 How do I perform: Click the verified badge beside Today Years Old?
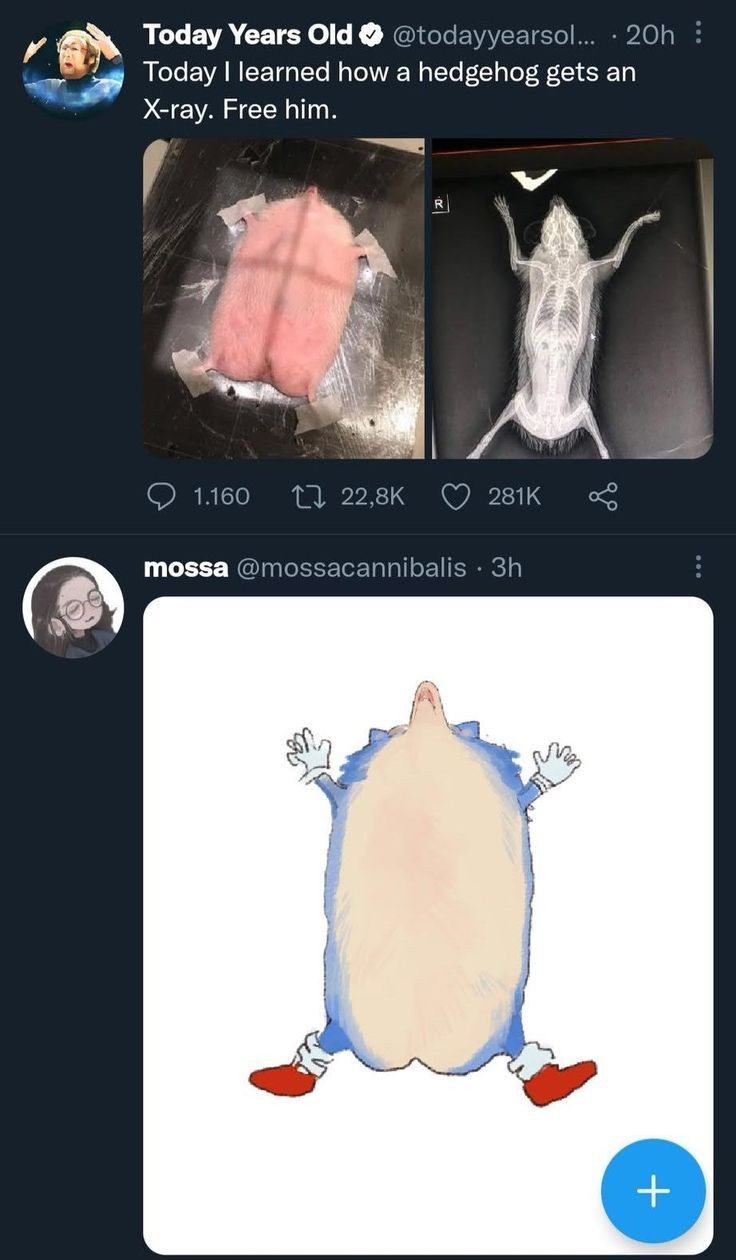(x=371, y=36)
